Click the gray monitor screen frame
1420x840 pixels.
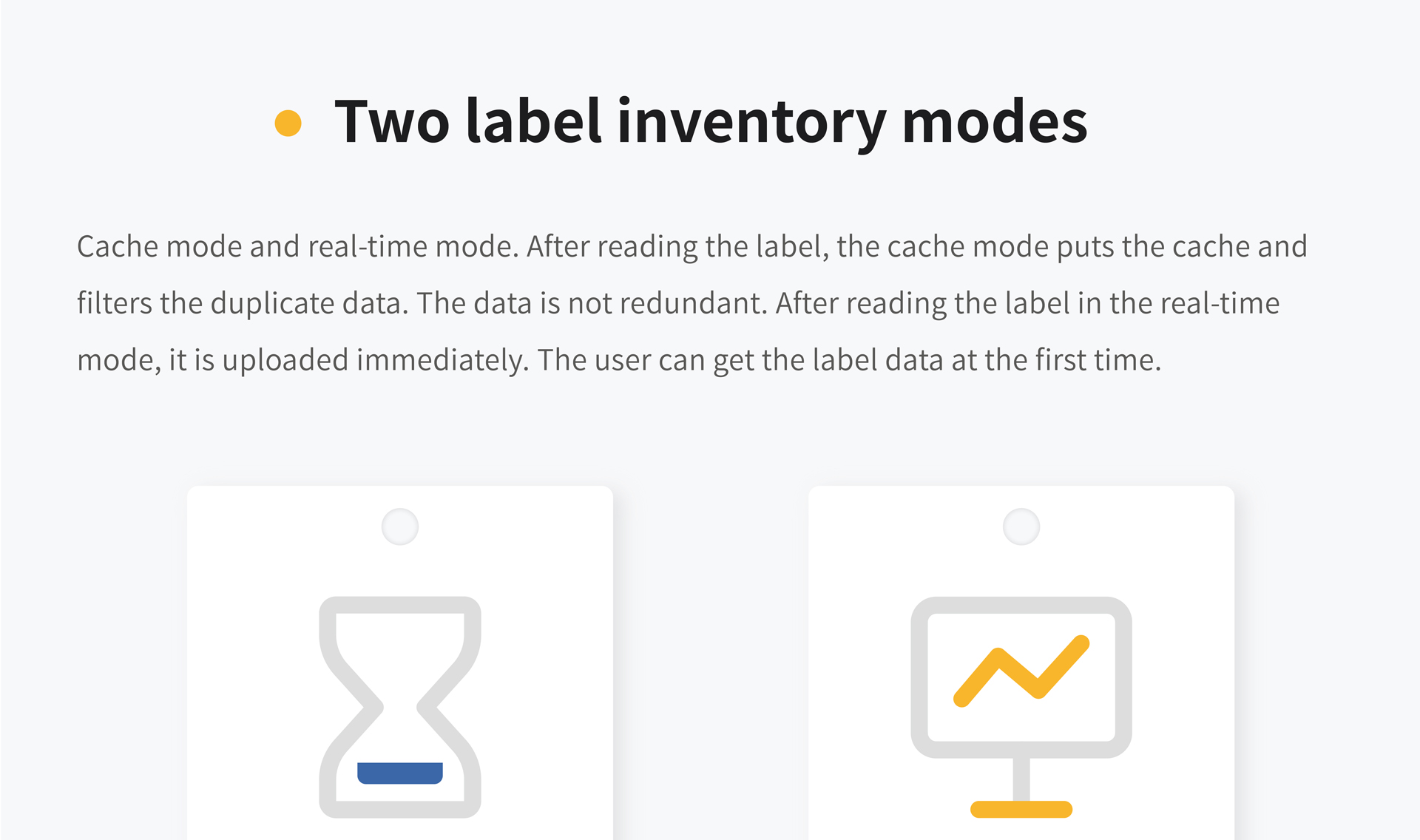pyautogui.click(x=1021, y=677)
